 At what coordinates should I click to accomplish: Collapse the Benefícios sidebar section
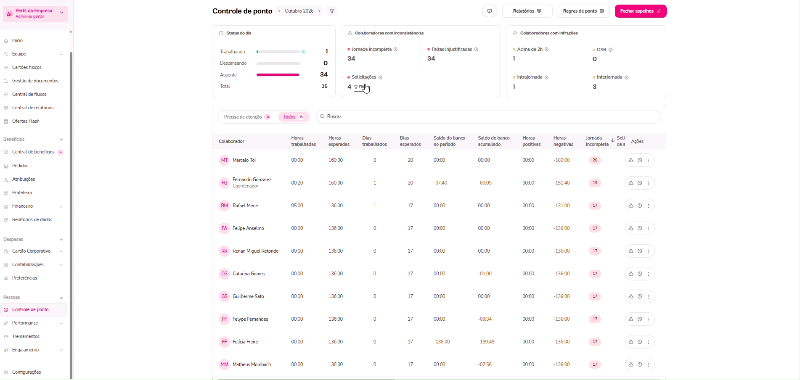61,139
